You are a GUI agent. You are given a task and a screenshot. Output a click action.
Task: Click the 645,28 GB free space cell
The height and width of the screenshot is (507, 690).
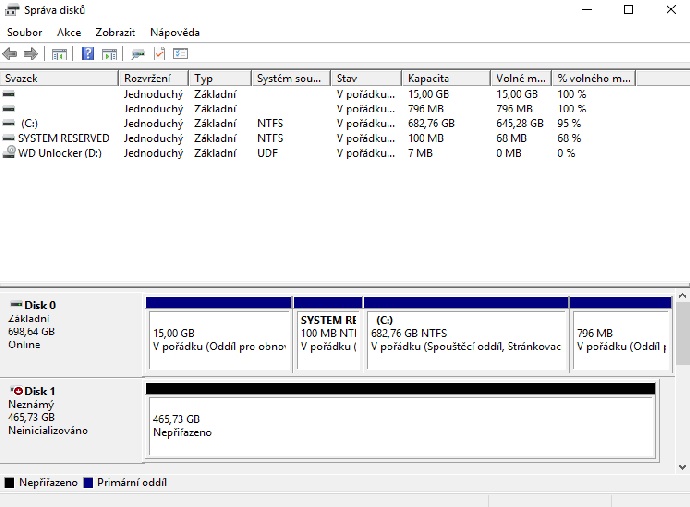(520, 123)
